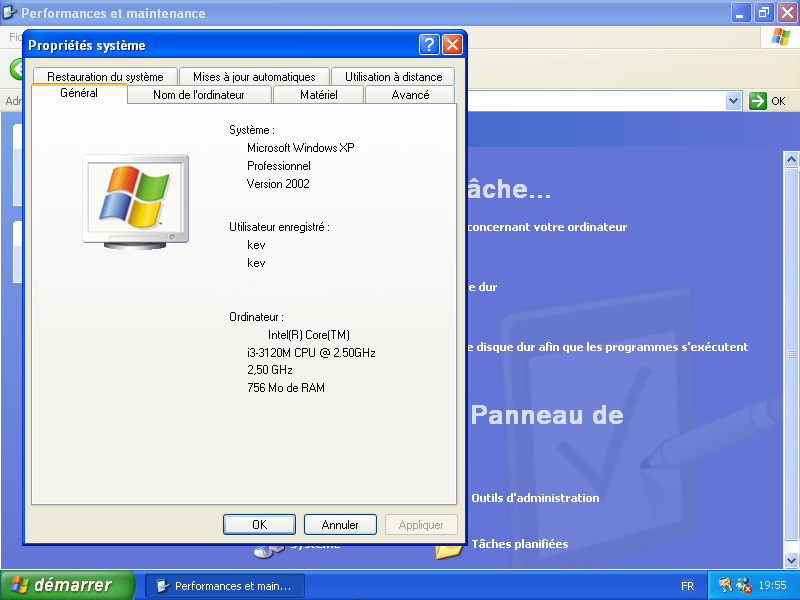Viewport: 800px width, 600px height.
Task: Click the Annuler button
Action: (x=340, y=524)
